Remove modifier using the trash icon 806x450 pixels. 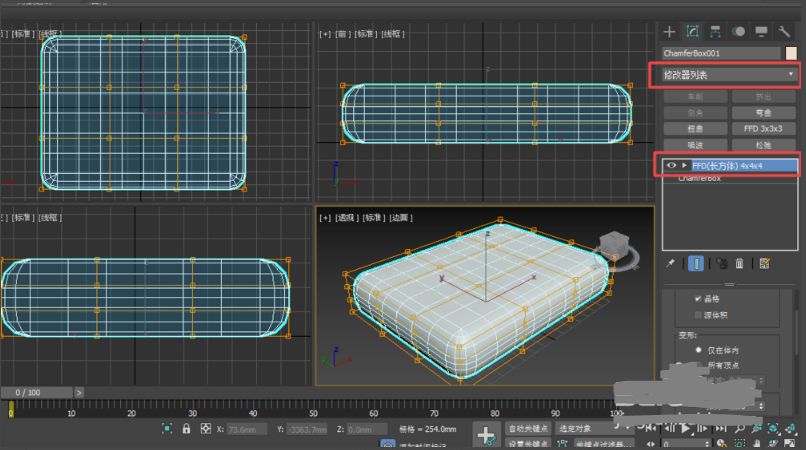click(x=739, y=263)
